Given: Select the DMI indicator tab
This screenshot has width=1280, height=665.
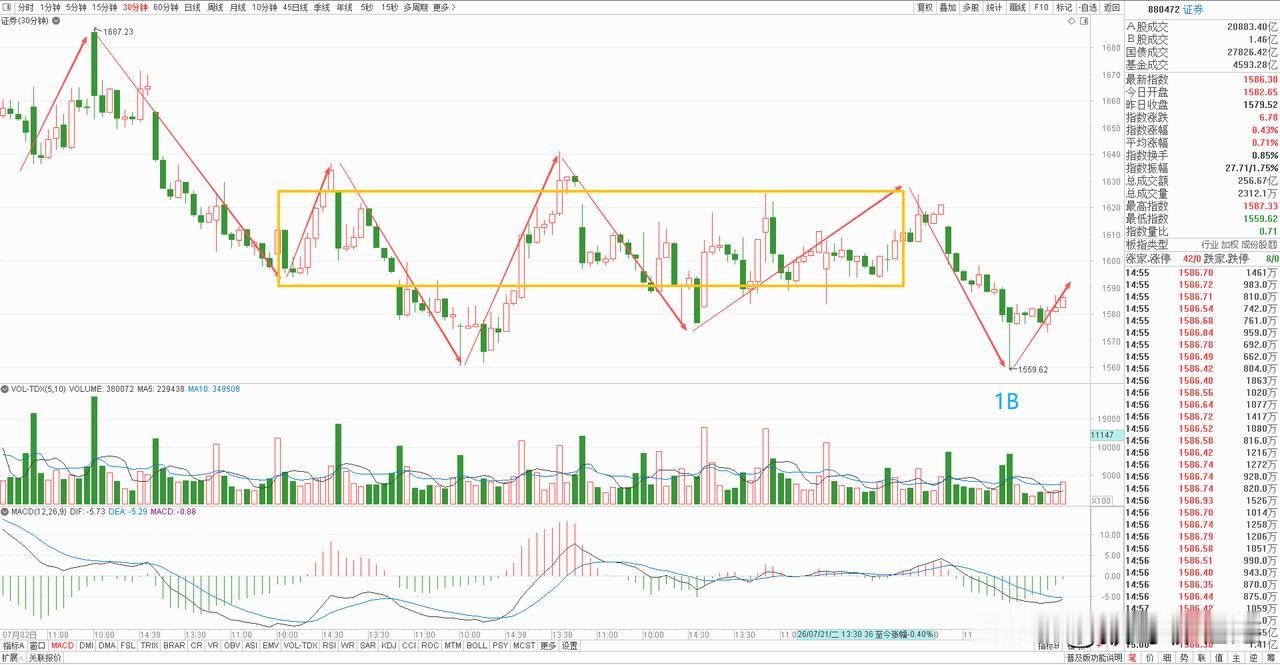Looking at the screenshot, I should click(86, 646).
